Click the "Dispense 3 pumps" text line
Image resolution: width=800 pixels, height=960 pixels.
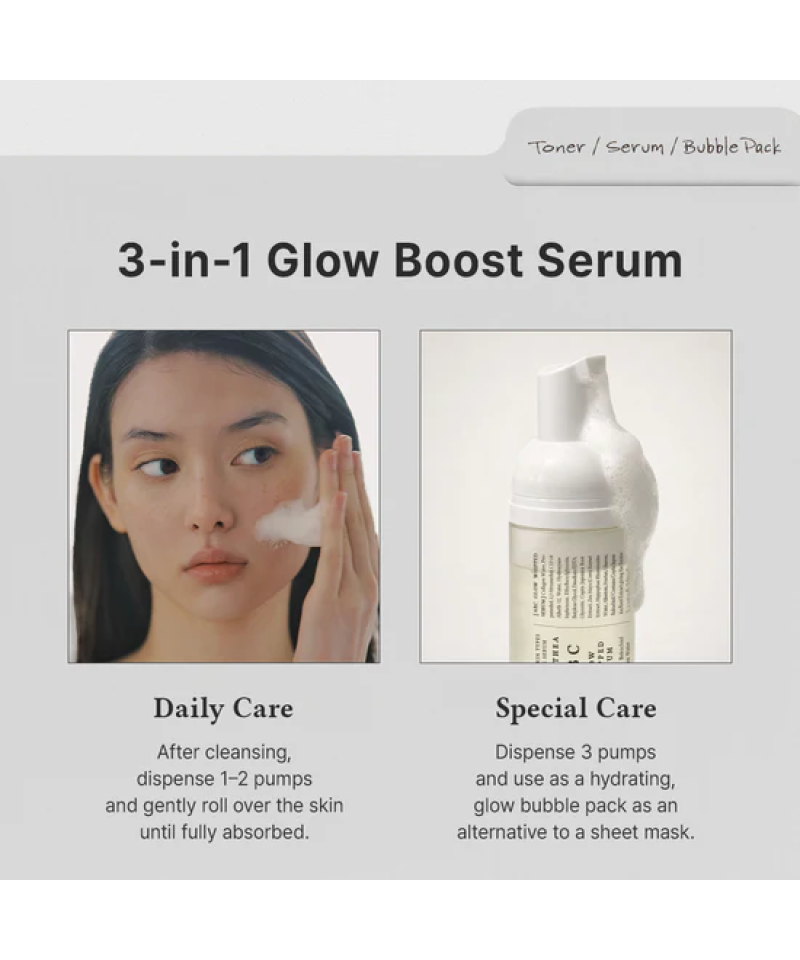(575, 752)
